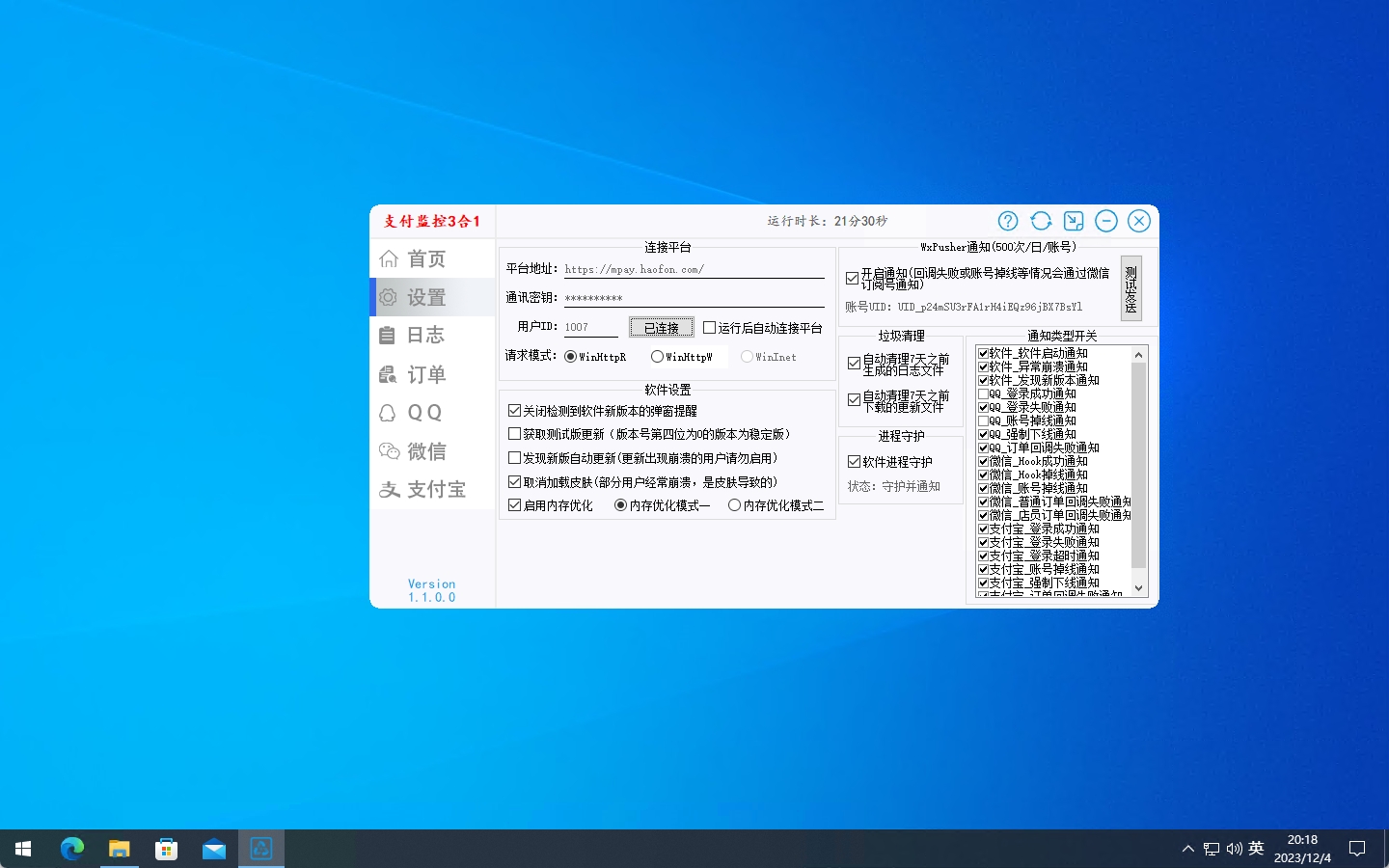Image resolution: width=1389 pixels, height=868 pixels.
Task: Click the 已连接 button
Action: (x=661, y=328)
